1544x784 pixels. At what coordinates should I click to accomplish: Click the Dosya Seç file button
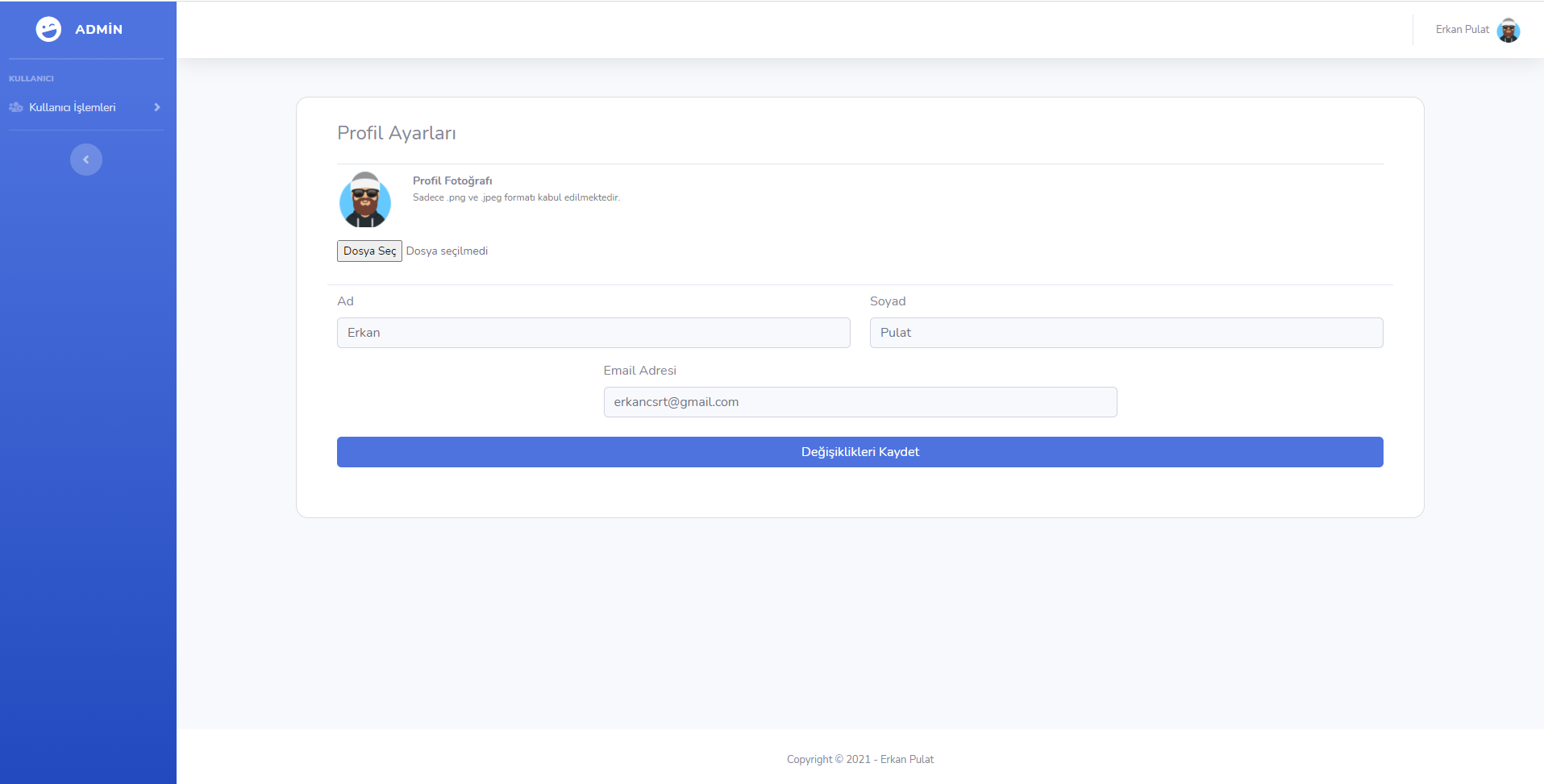coord(369,251)
